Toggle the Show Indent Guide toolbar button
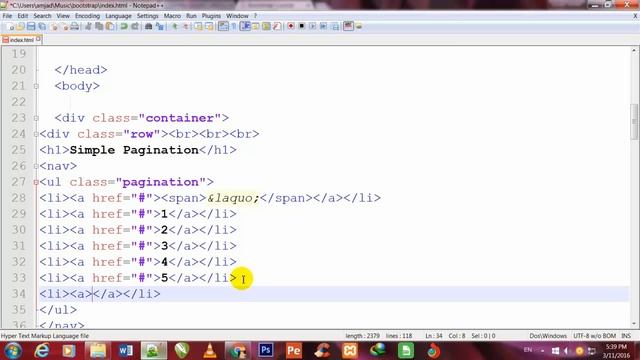 click(x=245, y=27)
